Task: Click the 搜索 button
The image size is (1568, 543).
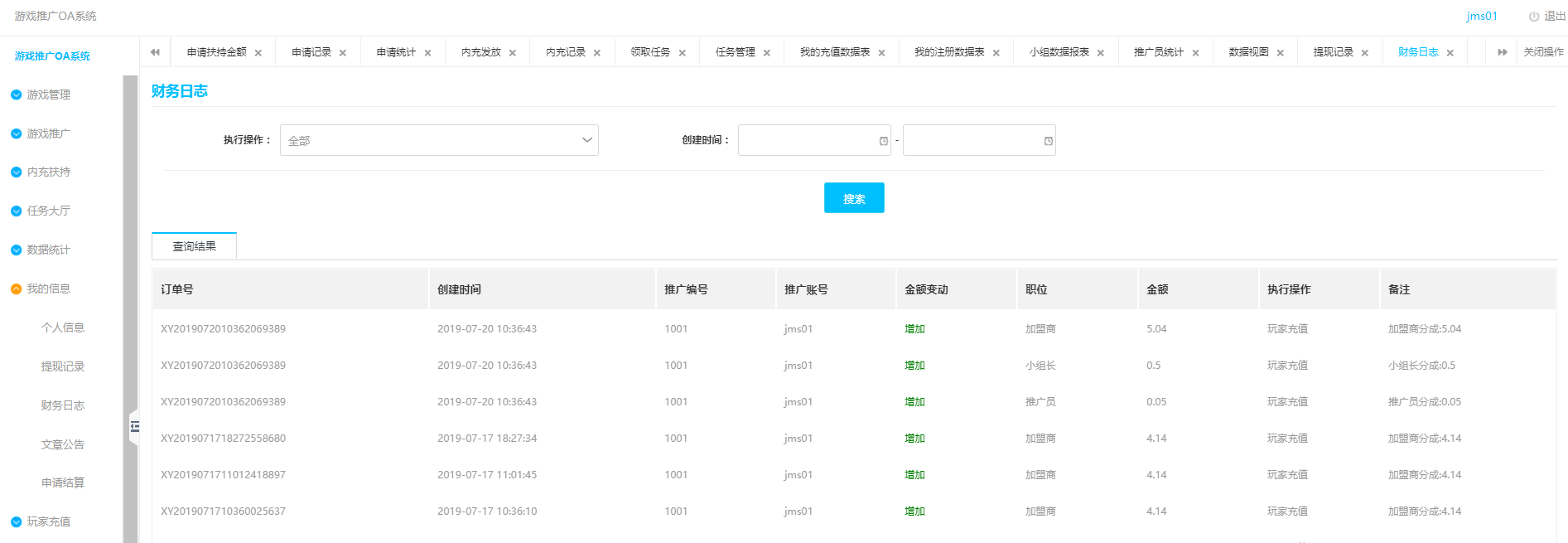Action: point(854,198)
